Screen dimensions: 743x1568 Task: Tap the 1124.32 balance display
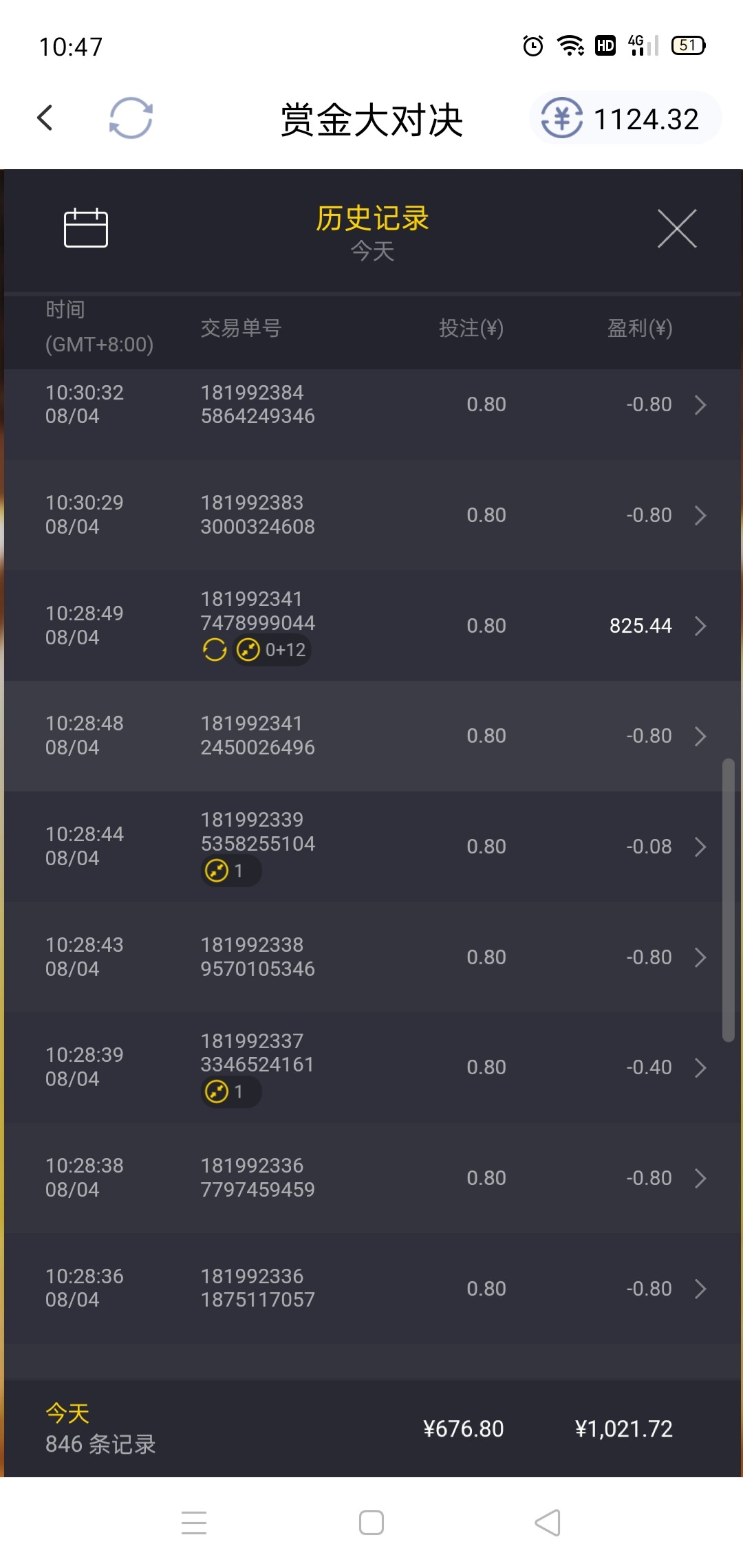tap(645, 119)
